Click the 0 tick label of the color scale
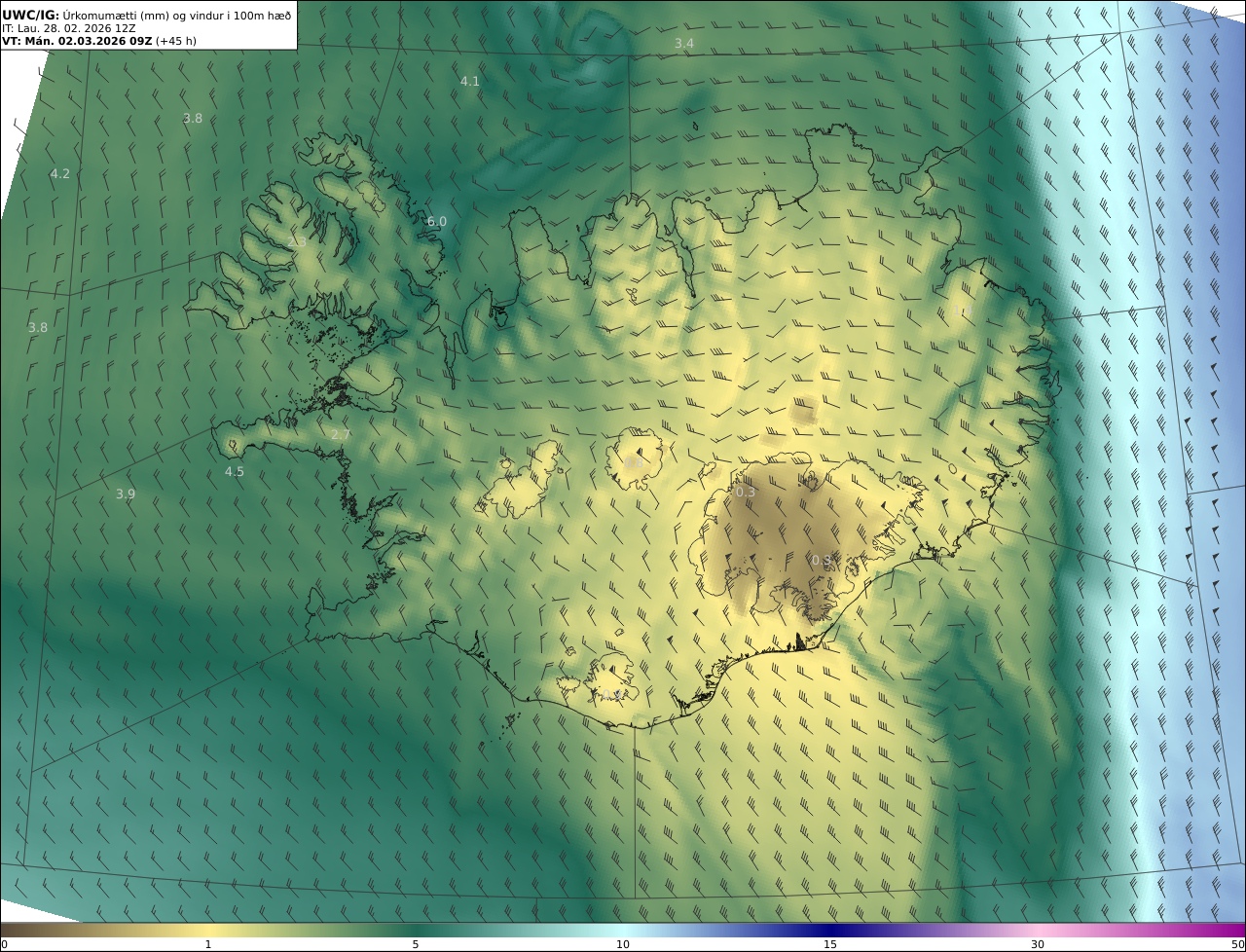 click(4, 944)
